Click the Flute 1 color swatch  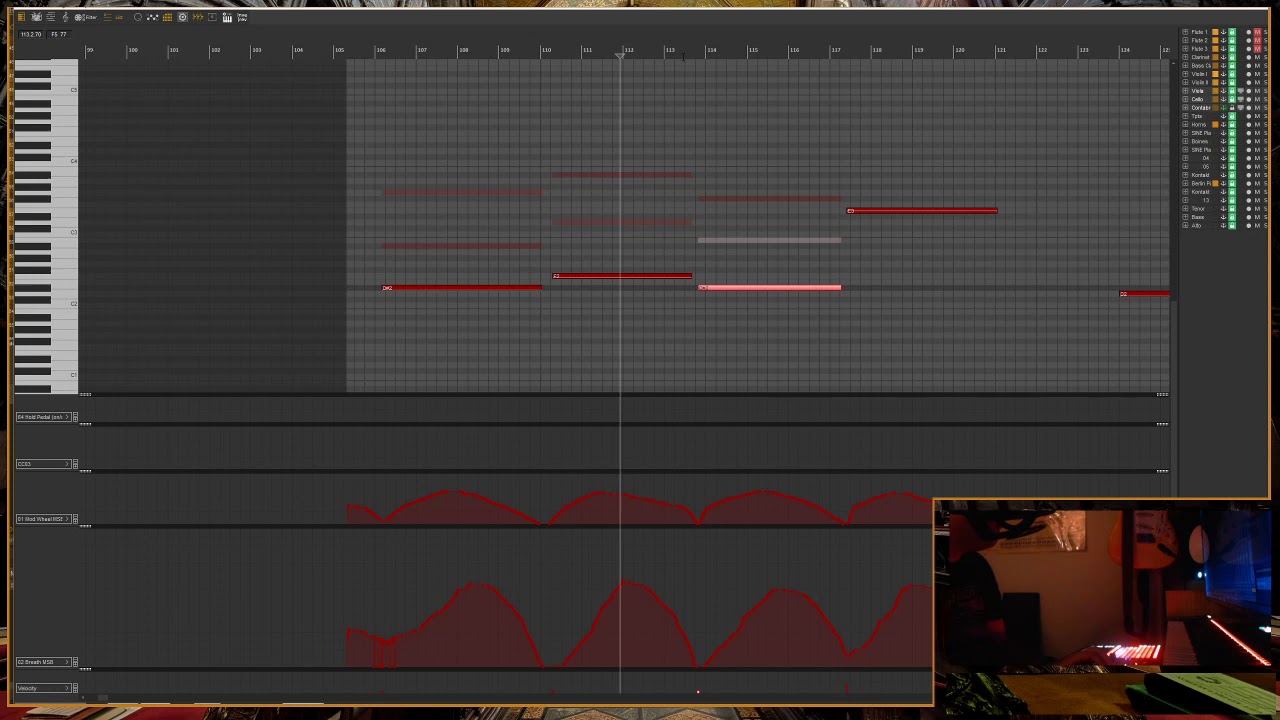(x=1215, y=32)
